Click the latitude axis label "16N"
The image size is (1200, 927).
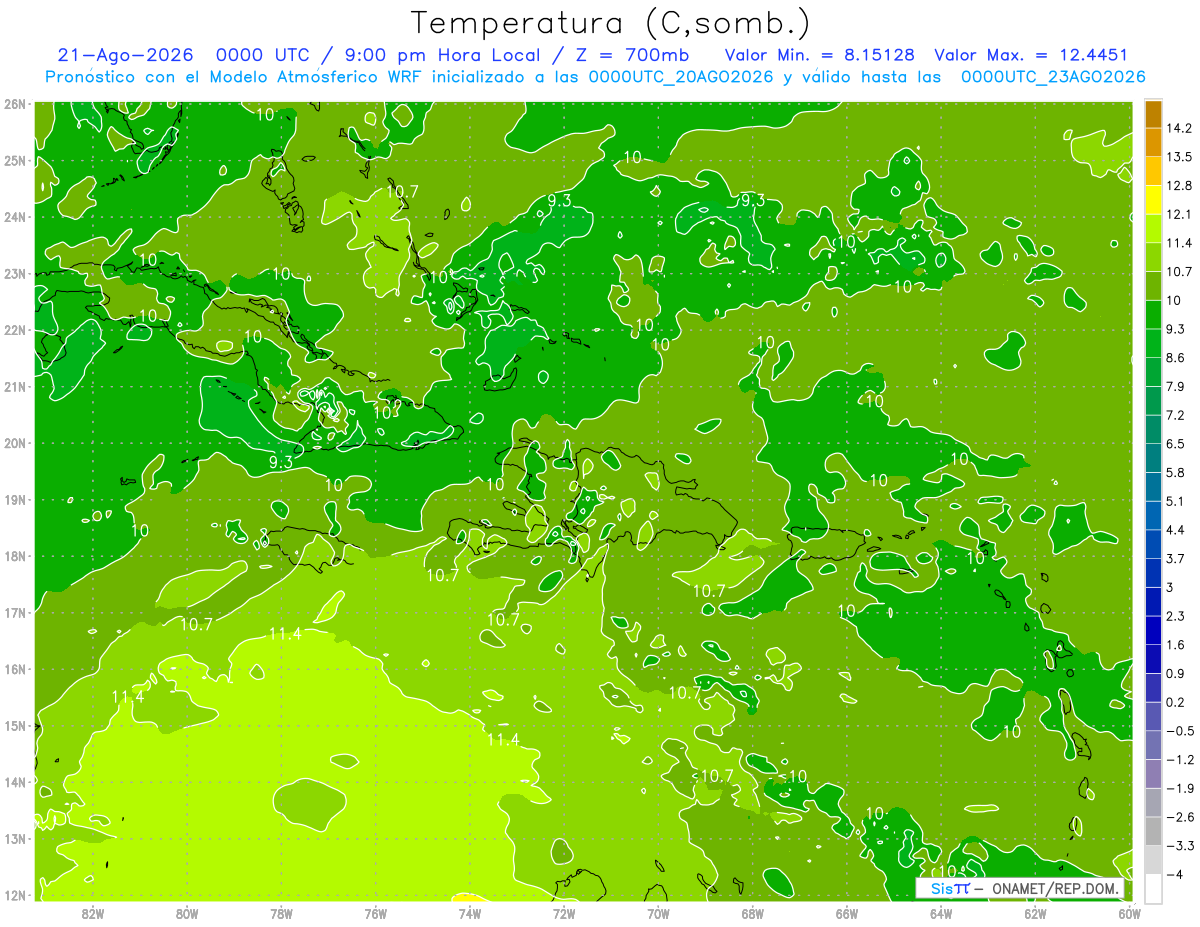tap(15, 669)
